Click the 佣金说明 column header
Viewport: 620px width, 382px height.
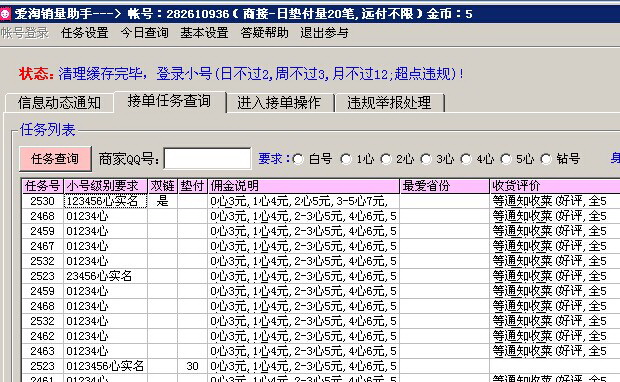coord(303,186)
